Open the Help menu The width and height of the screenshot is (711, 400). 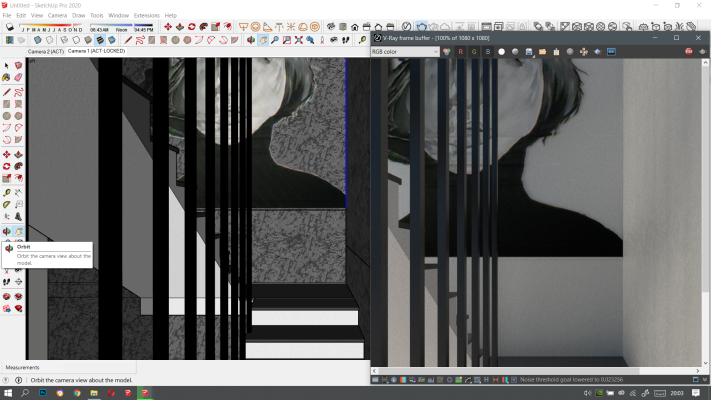[170, 15]
